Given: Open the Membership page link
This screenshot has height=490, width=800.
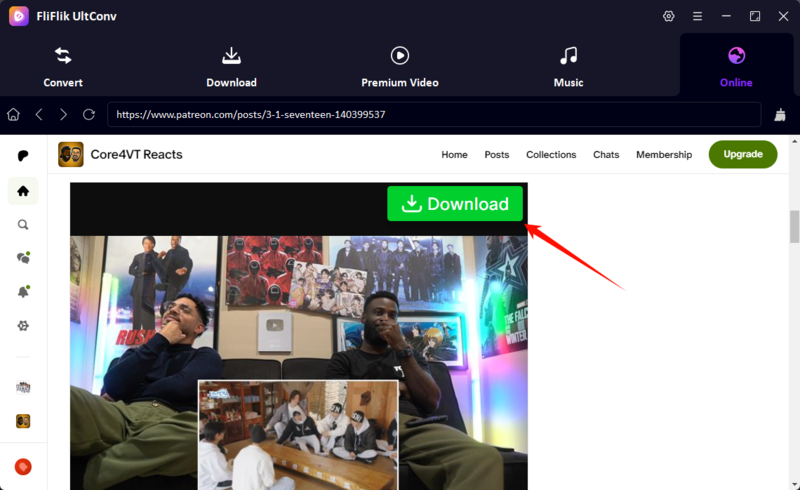Looking at the screenshot, I should 664,155.
